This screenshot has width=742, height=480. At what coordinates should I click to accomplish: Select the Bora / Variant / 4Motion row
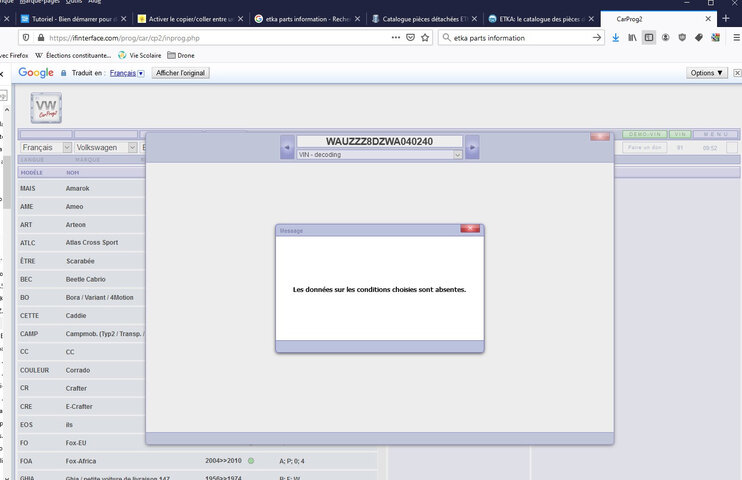[x=82, y=298]
